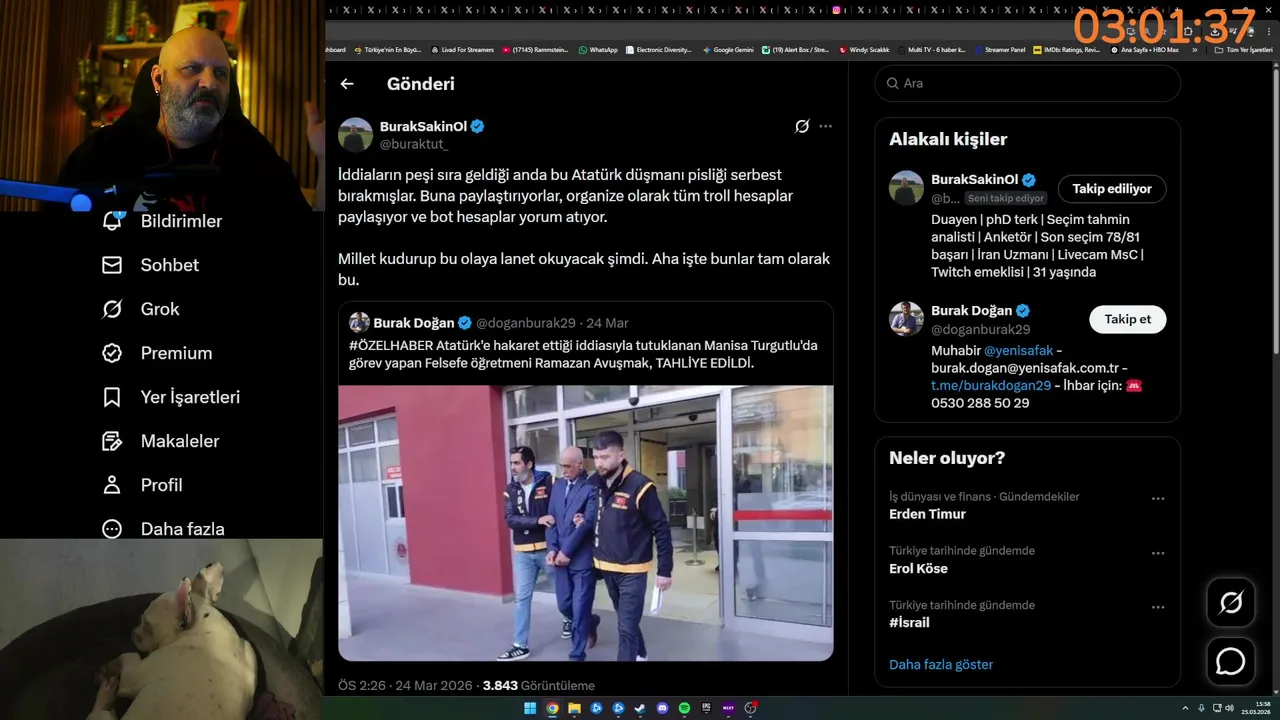Open the Rammstein YouTube bookmark
Image resolution: width=1280 pixels, height=720 pixels.
(536, 49)
